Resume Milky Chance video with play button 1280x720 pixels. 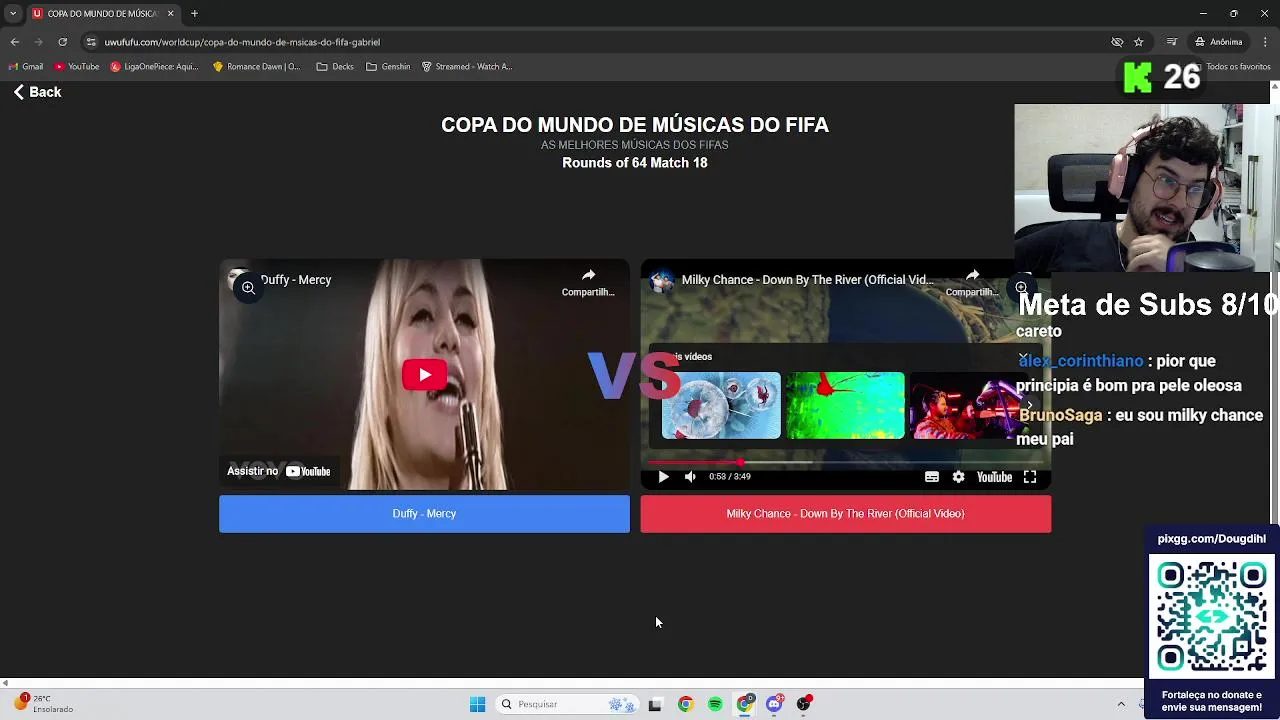tap(663, 477)
